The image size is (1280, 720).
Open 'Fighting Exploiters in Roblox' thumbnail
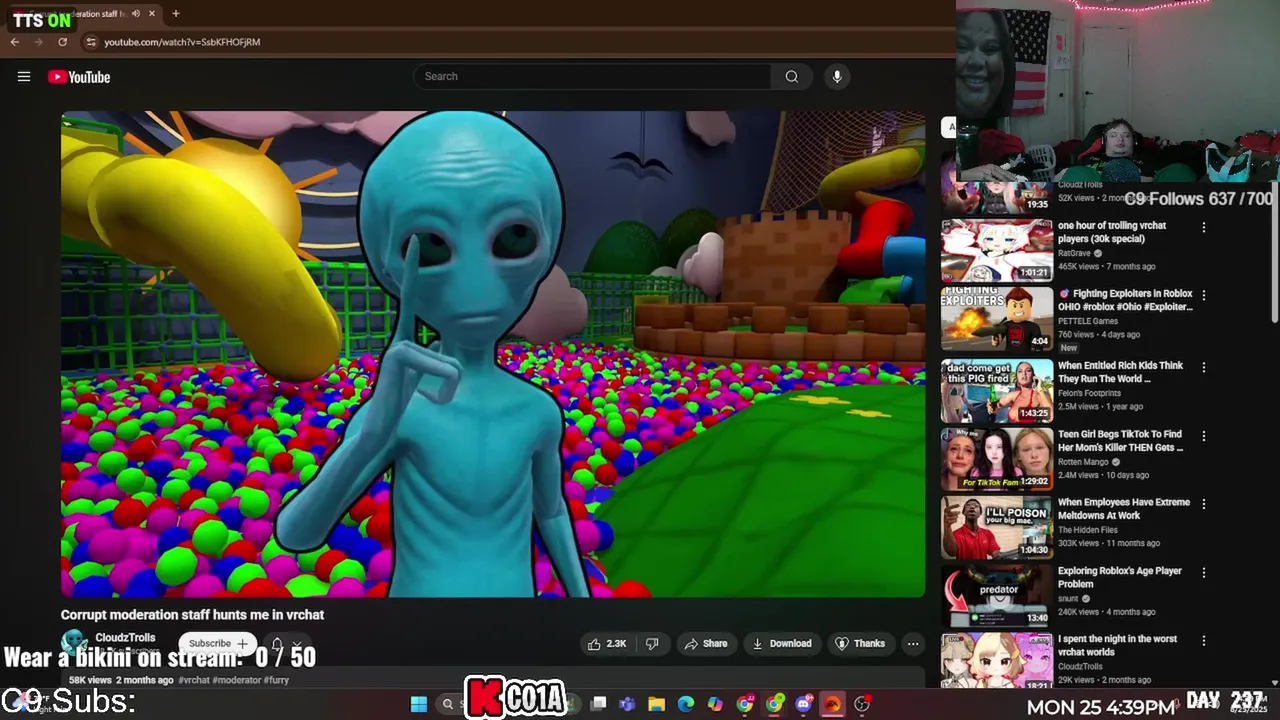pyautogui.click(x=997, y=319)
